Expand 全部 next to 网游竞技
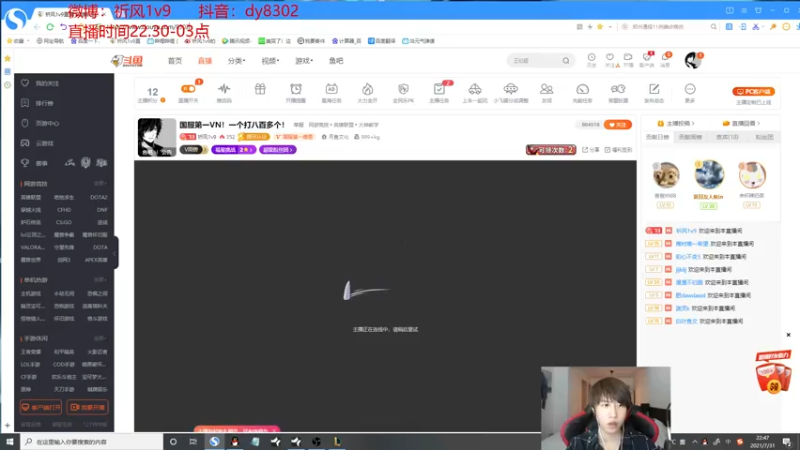Screen dimensions: 800x450 pos(100,183)
